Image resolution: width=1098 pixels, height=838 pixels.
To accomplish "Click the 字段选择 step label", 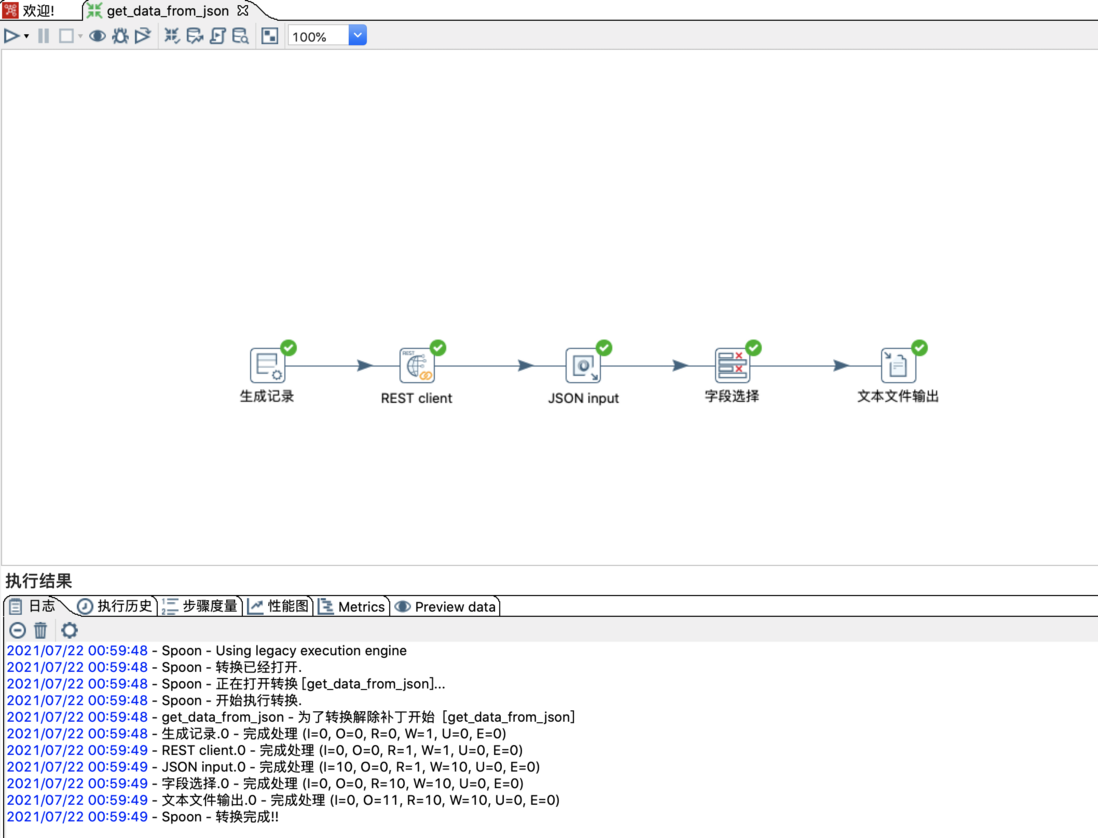I will (x=732, y=396).
